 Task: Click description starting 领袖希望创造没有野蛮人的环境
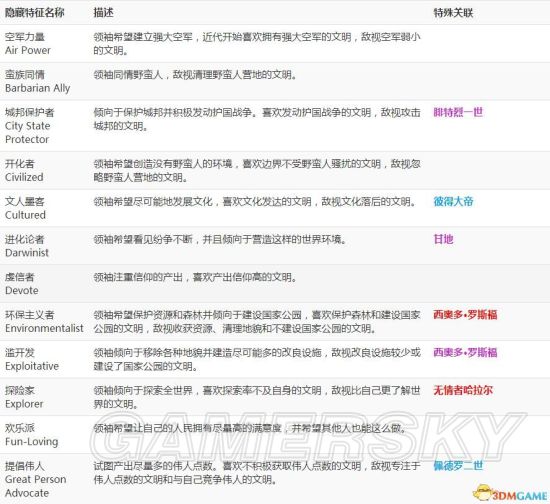point(257,170)
